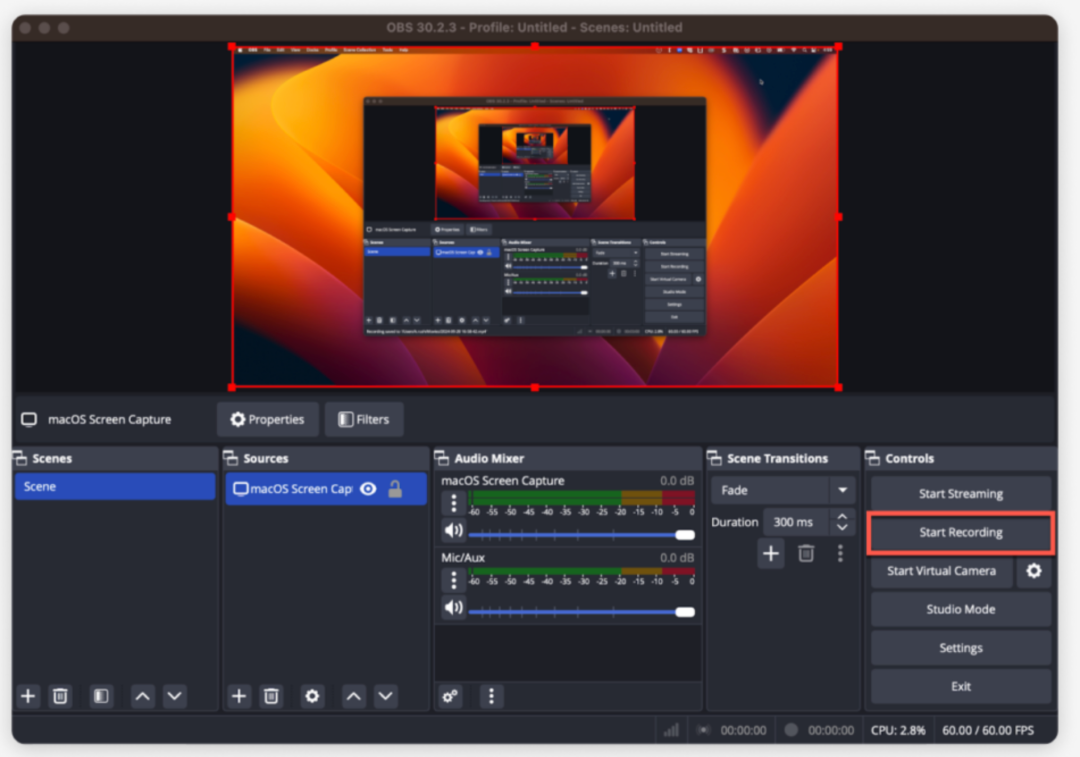Click the Scene Transitions panel title
Image resolution: width=1080 pixels, height=757 pixels.
pos(778,458)
